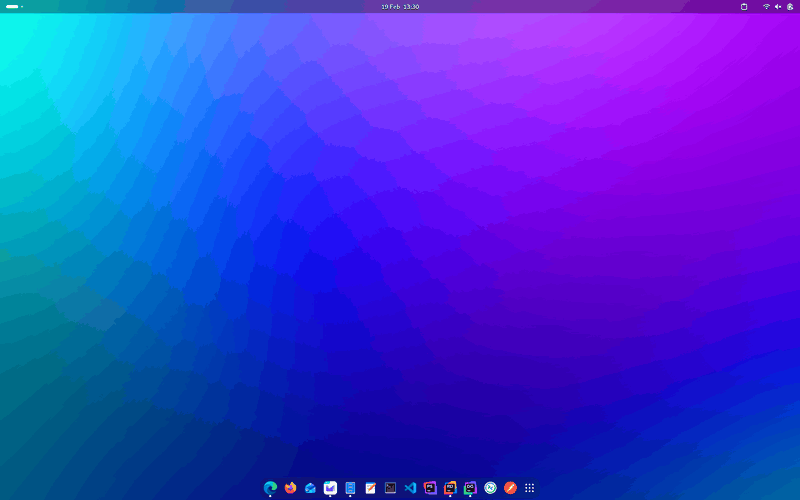Open DataGrip from the dock
The width and height of the screenshot is (800, 500).
point(470,487)
